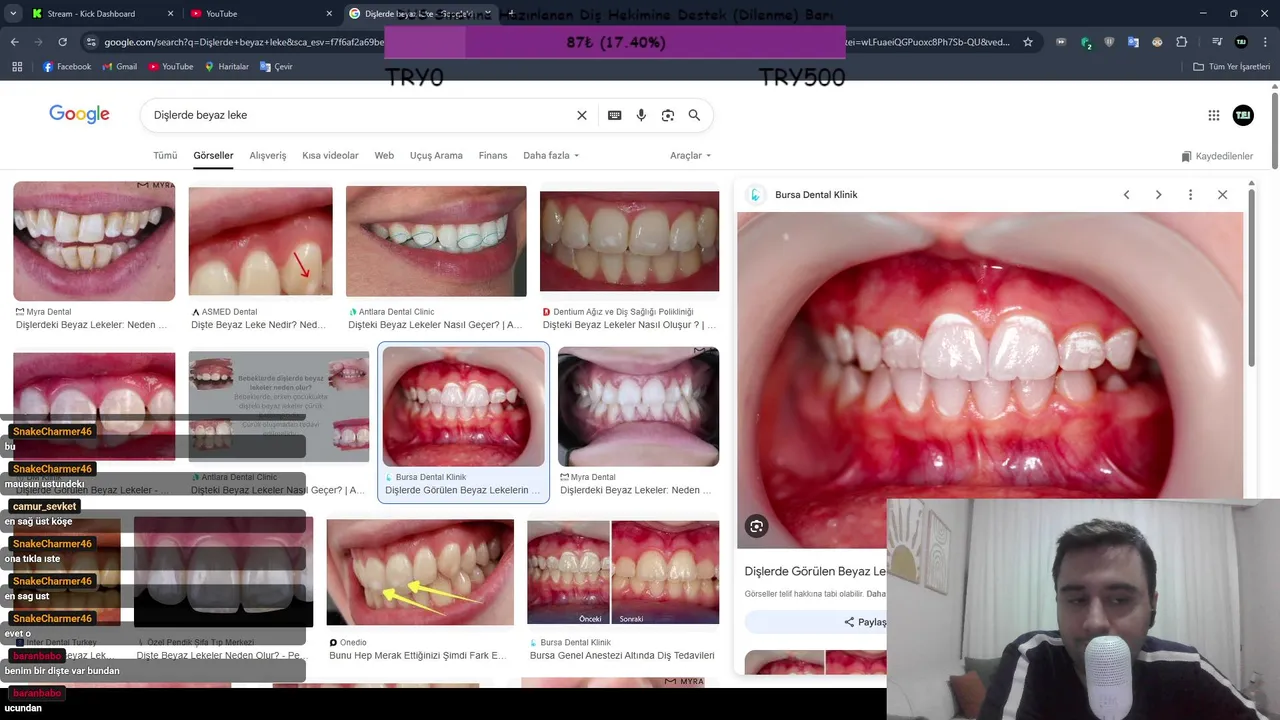The width and height of the screenshot is (1280, 720).
Task: Open the Tüm Yer İşaretleri folder
Action: pos(1231,67)
